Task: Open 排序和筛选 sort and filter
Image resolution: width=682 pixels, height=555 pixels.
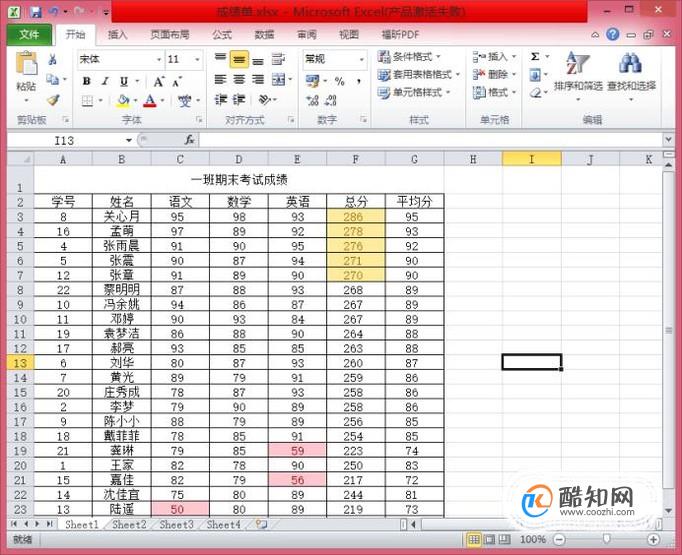Action: click(x=578, y=77)
